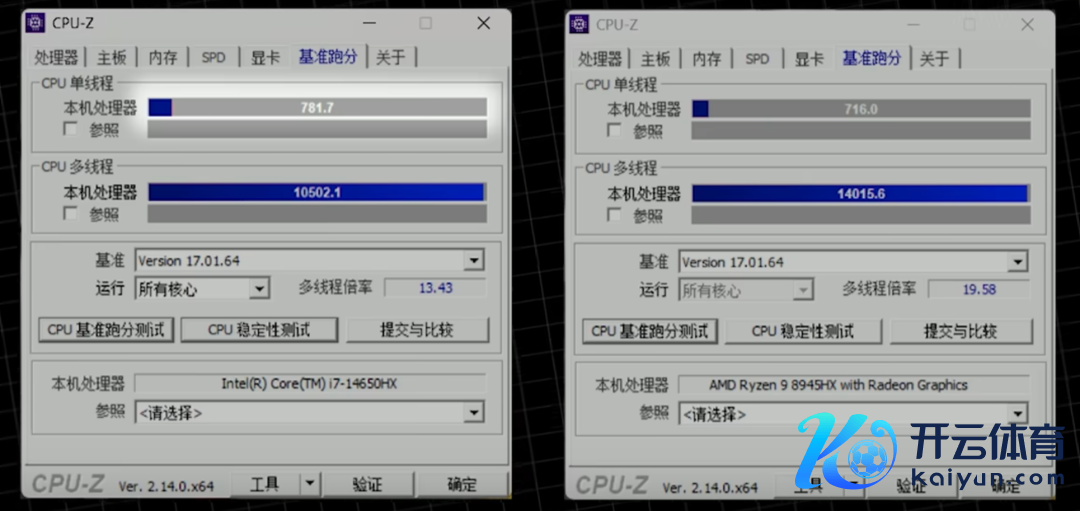This screenshot has width=1080, height=511.
Task: Open the 参照 <请选择> dropdown in the left window
Action: tap(473, 412)
